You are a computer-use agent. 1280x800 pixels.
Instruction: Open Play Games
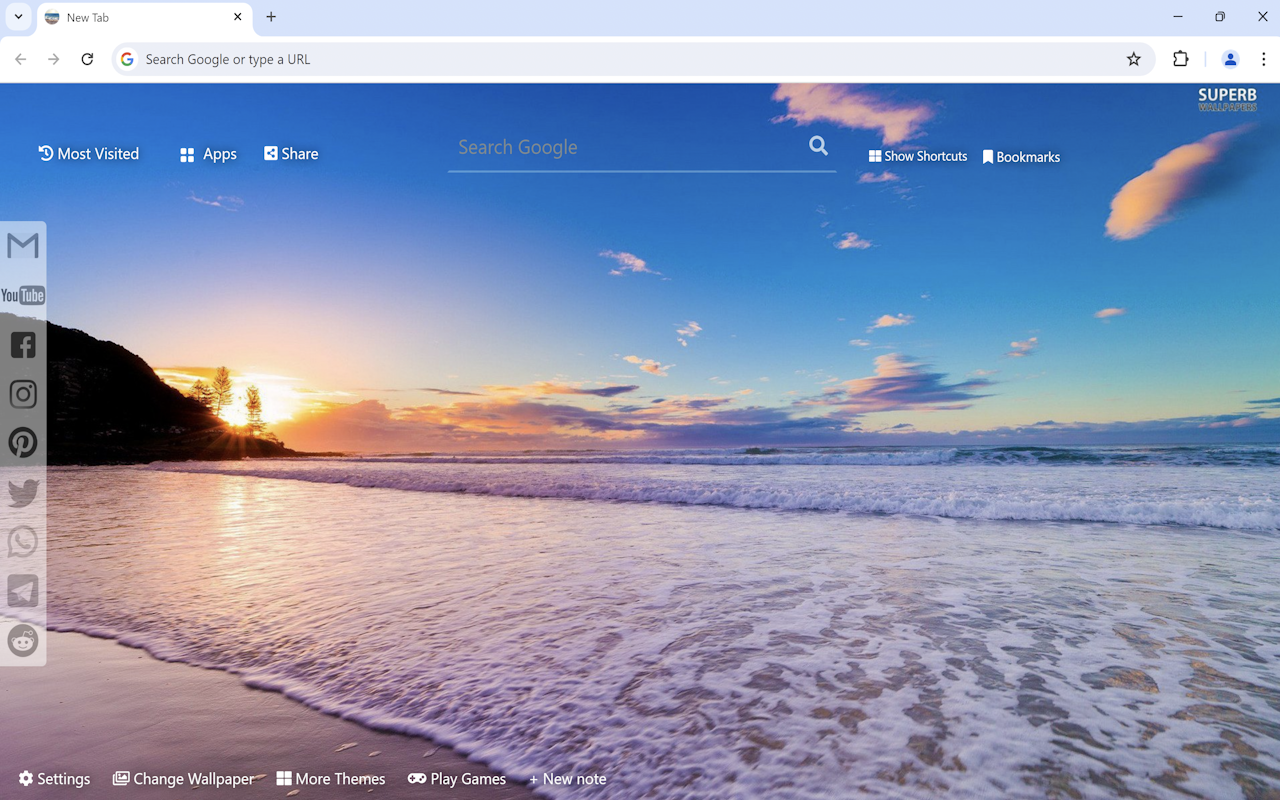[457, 779]
